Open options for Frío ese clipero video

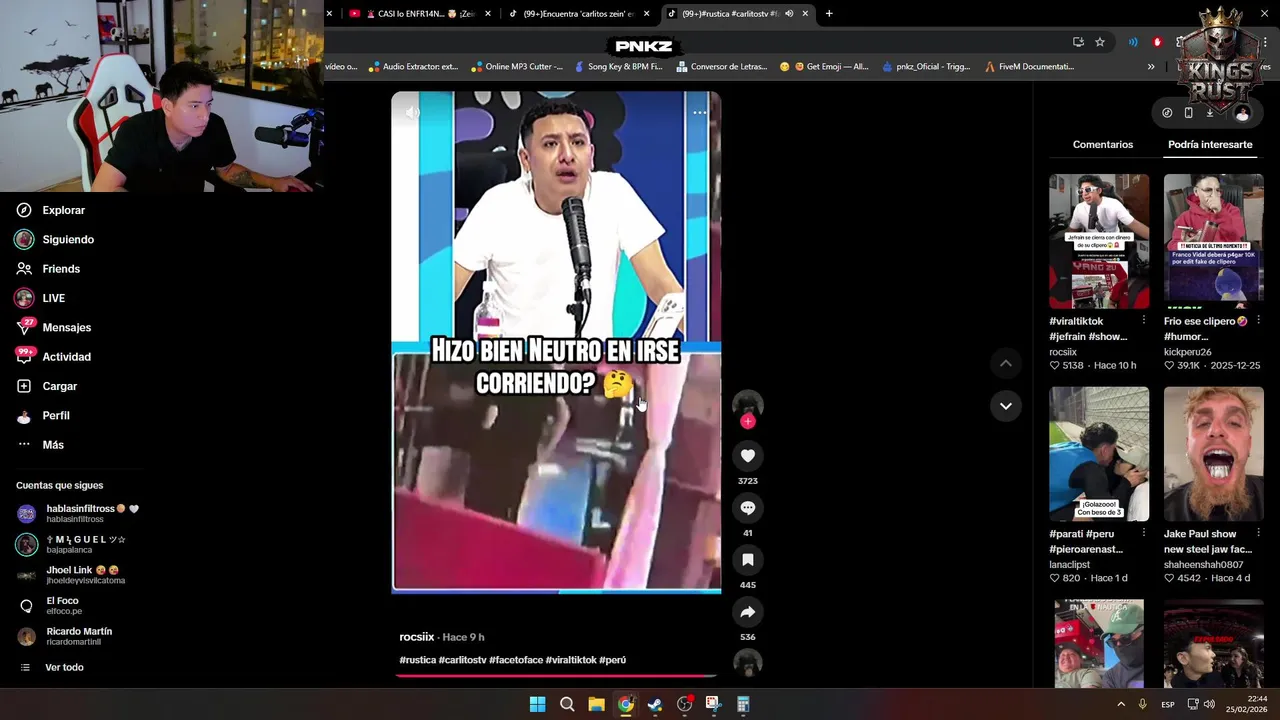point(1259,321)
